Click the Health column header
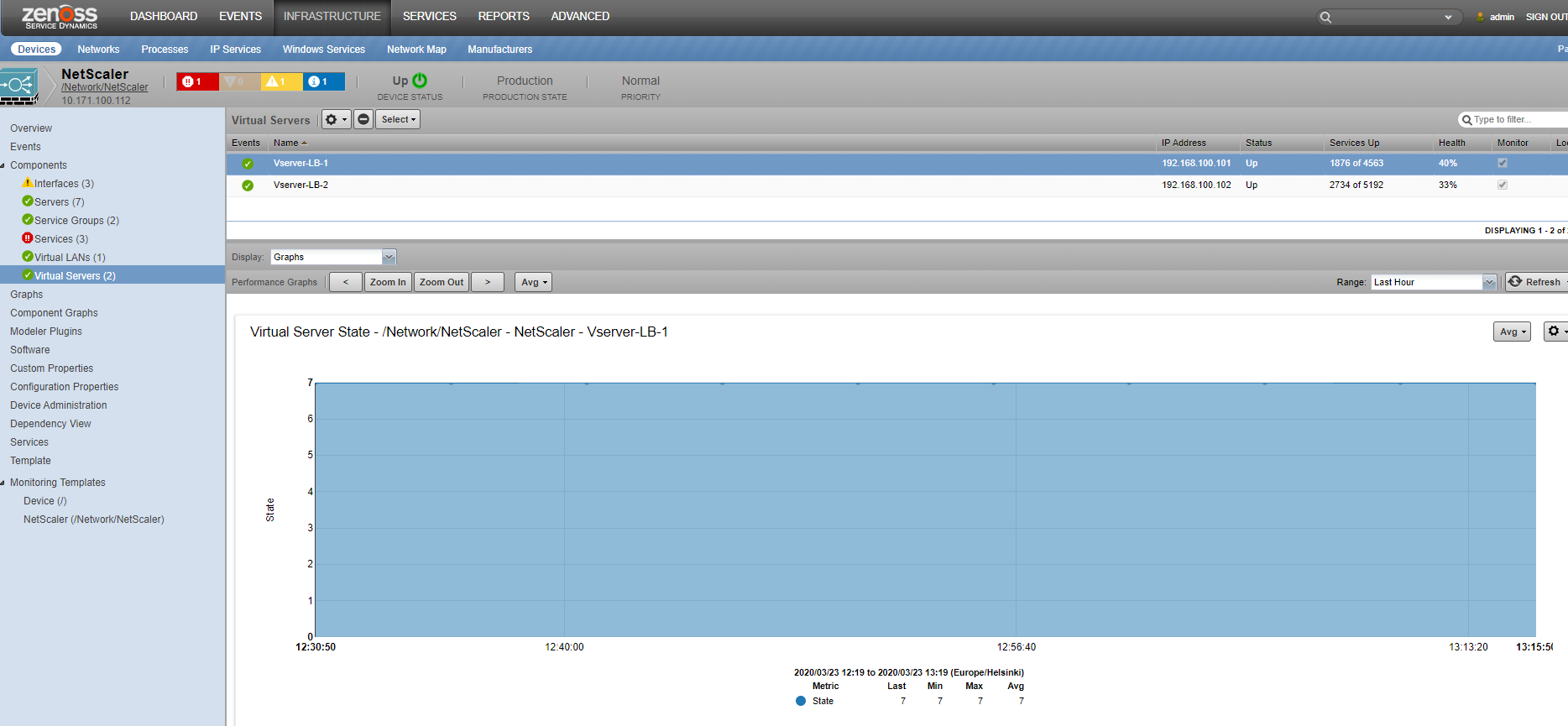 click(1452, 143)
